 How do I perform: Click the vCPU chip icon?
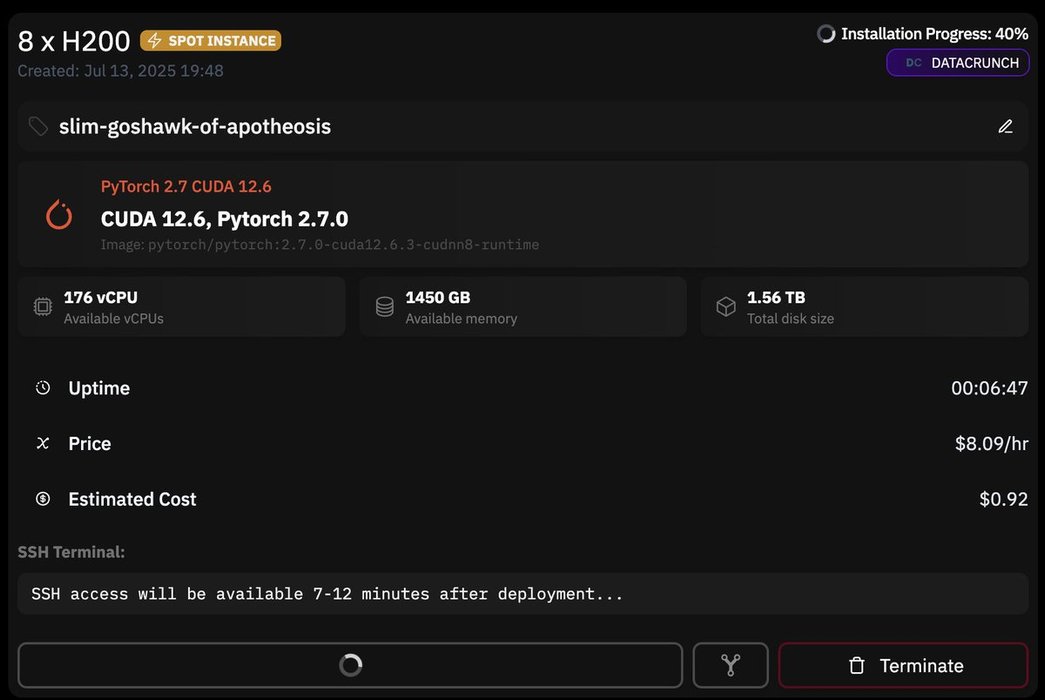(43, 307)
